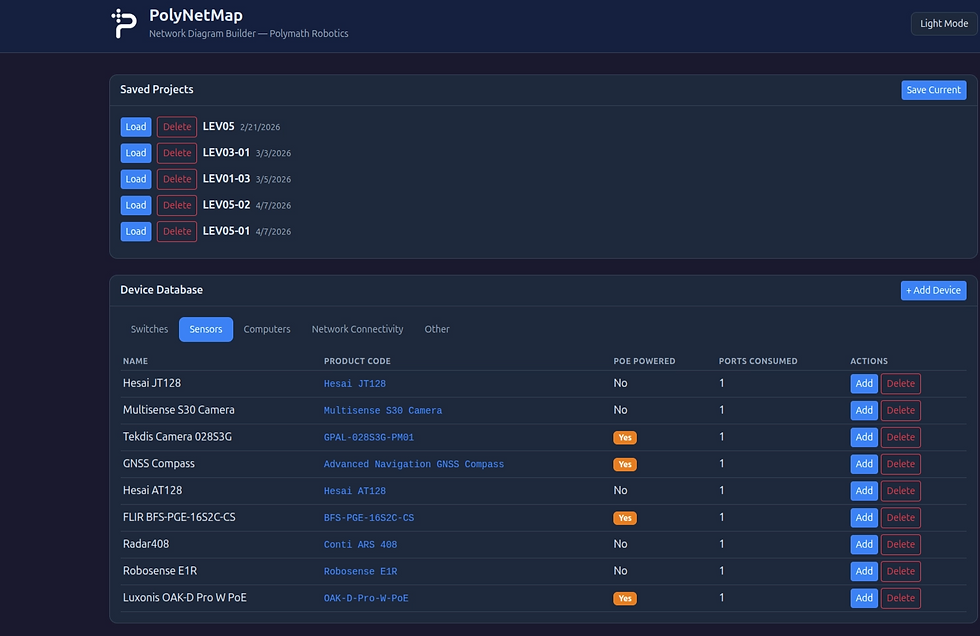Click the Product Code column header
Viewport: 980px width, 636px height.
357,361
